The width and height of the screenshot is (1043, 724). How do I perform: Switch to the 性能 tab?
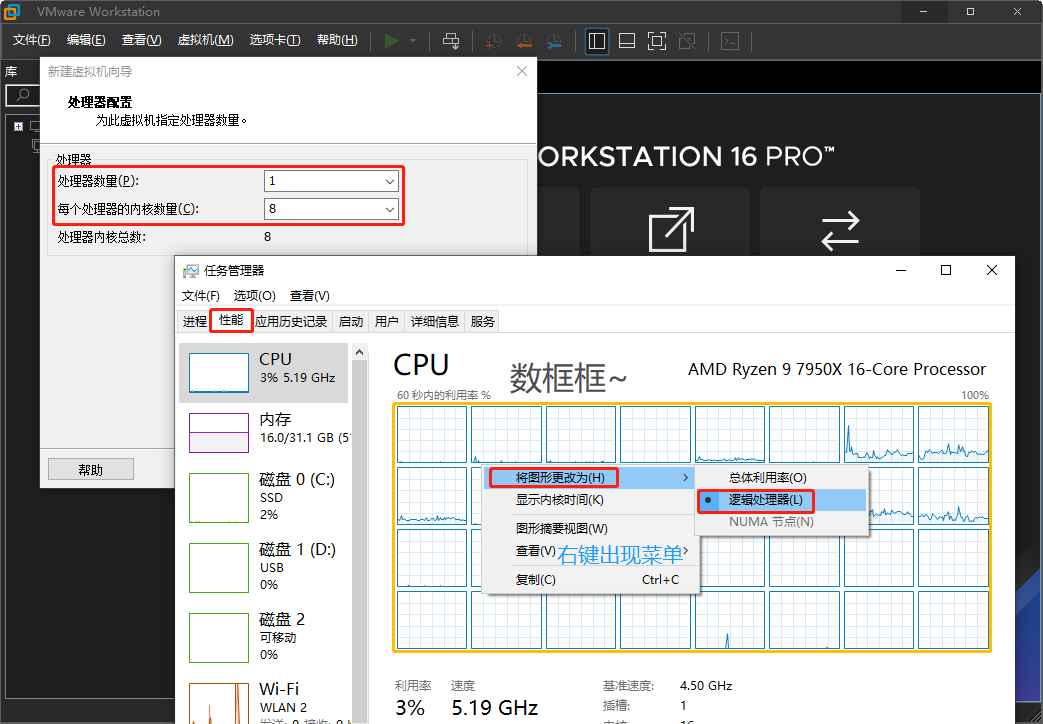pos(231,320)
